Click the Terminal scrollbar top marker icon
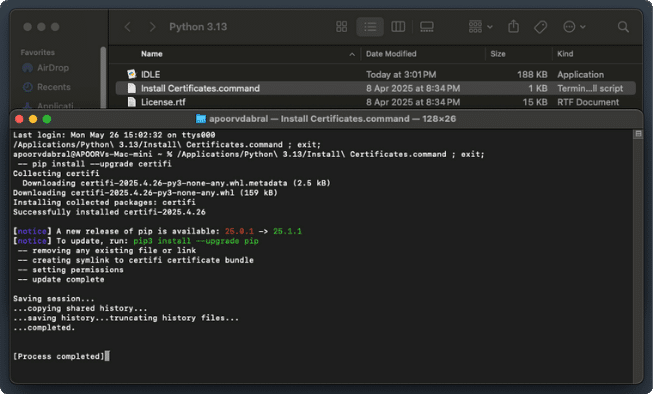 [638, 134]
